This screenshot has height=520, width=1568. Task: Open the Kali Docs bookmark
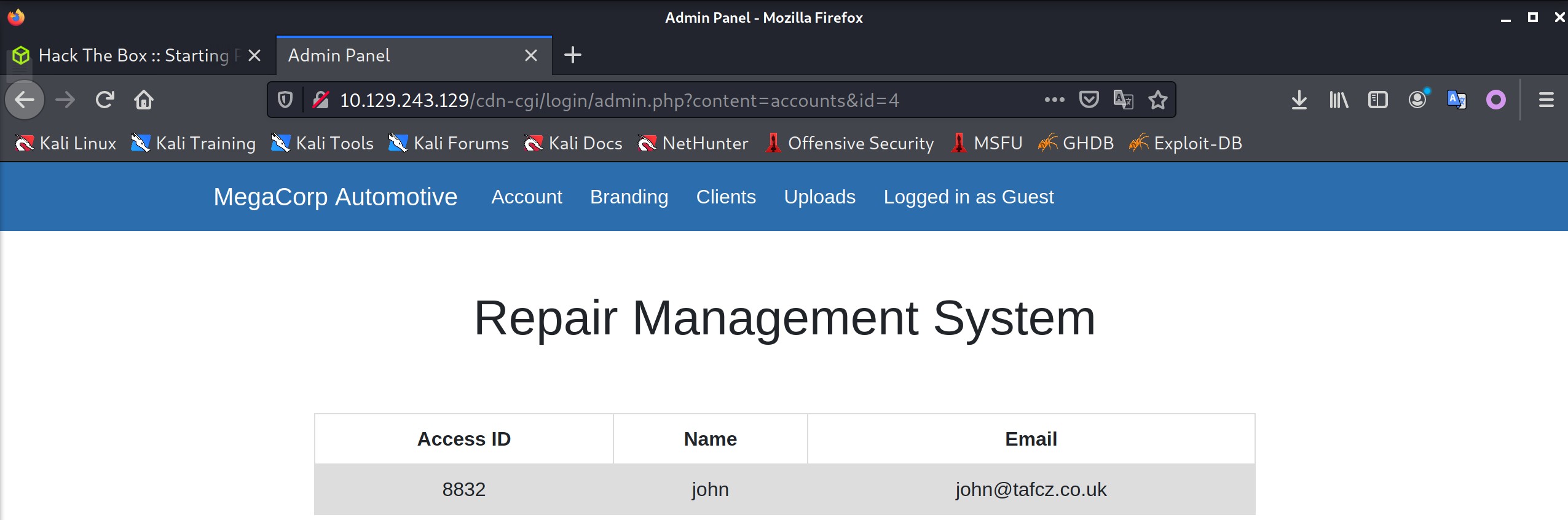tap(573, 143)
